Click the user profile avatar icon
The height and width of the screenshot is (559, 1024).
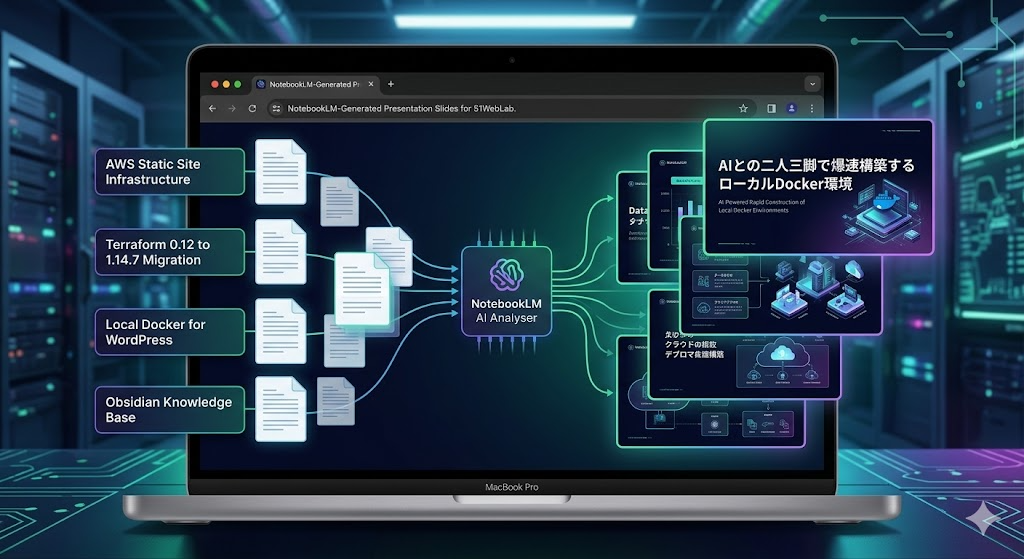[791, 108]
